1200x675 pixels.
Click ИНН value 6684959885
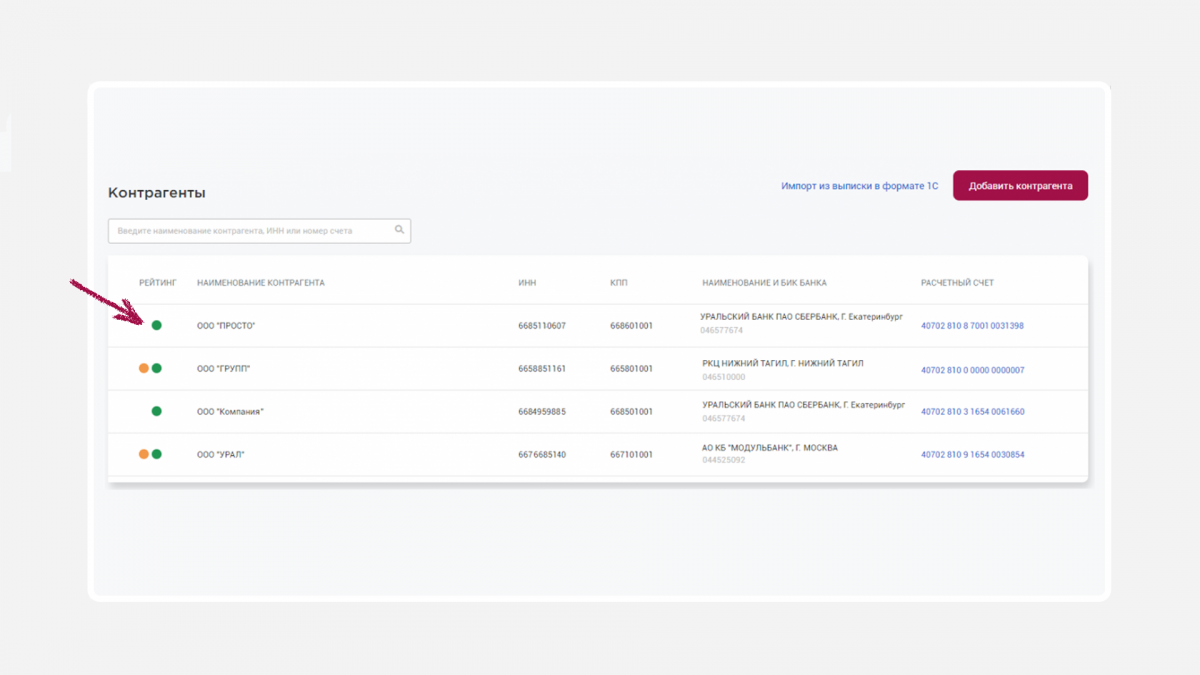point(542,412)
